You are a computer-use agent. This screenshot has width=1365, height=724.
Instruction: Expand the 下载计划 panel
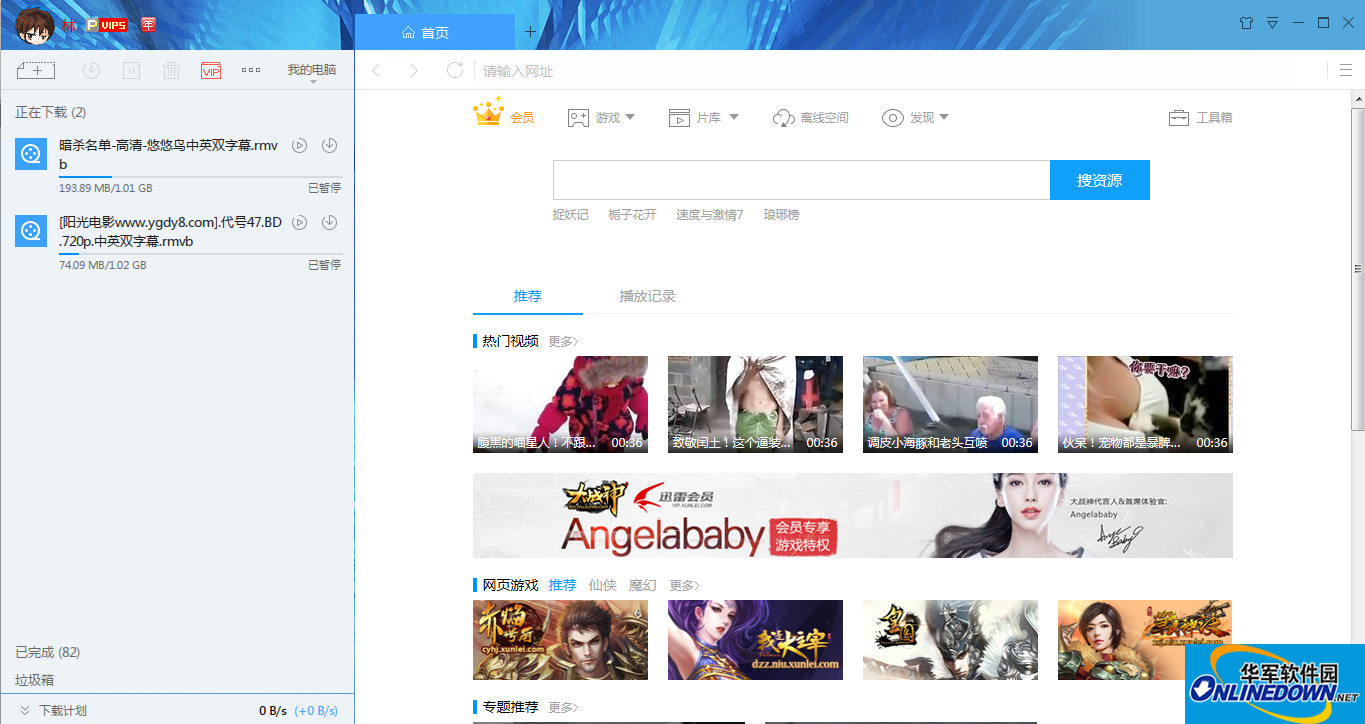coord(54,710)
